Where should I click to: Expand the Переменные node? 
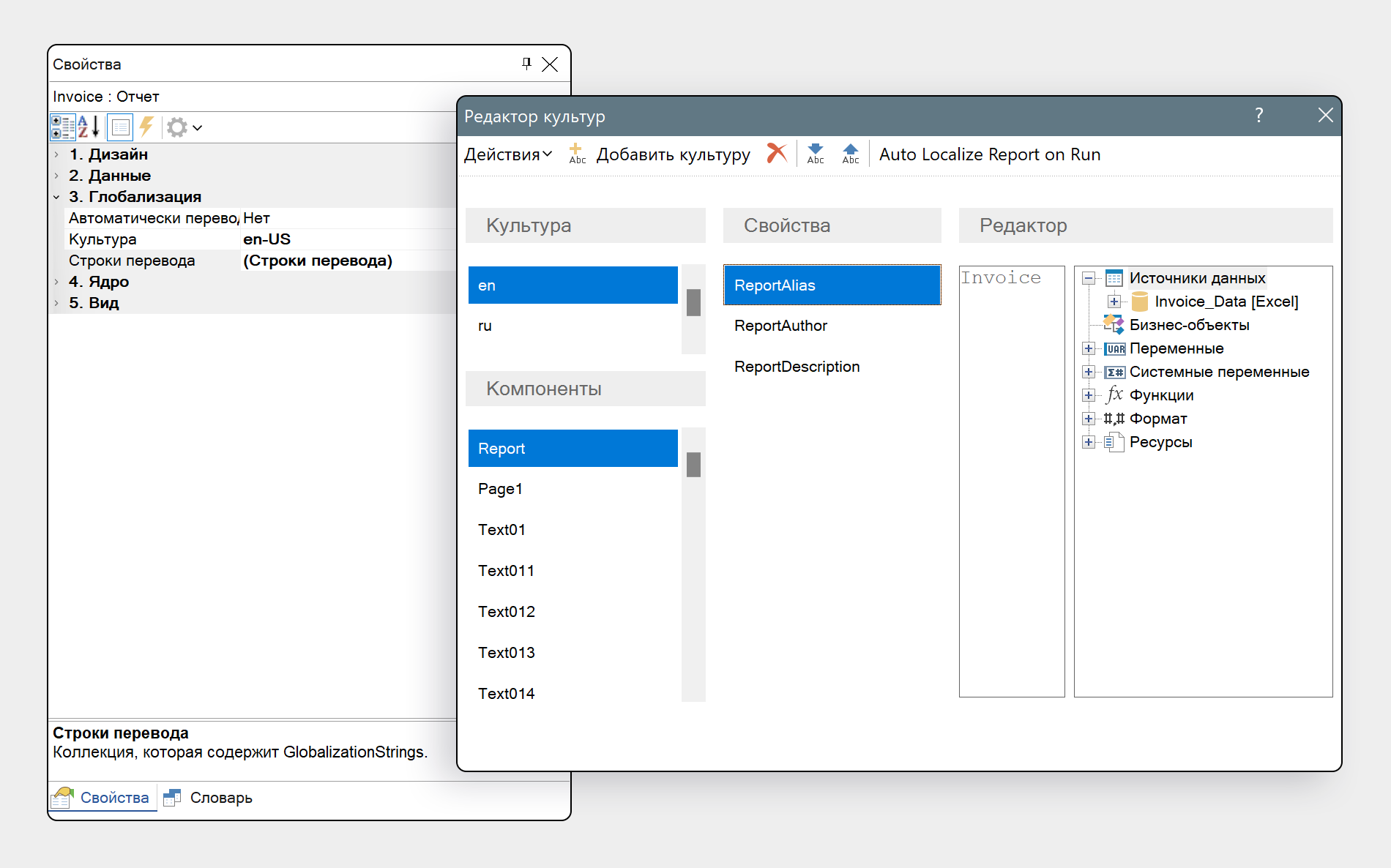[x=1089, y=348]
